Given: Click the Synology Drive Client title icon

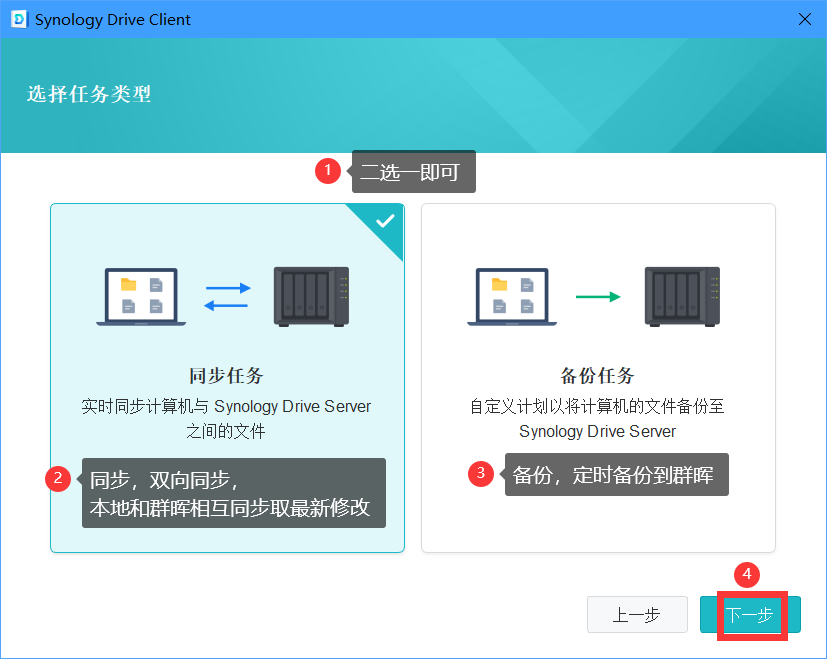Looking at the screenshot, I should tap(18, 20).
